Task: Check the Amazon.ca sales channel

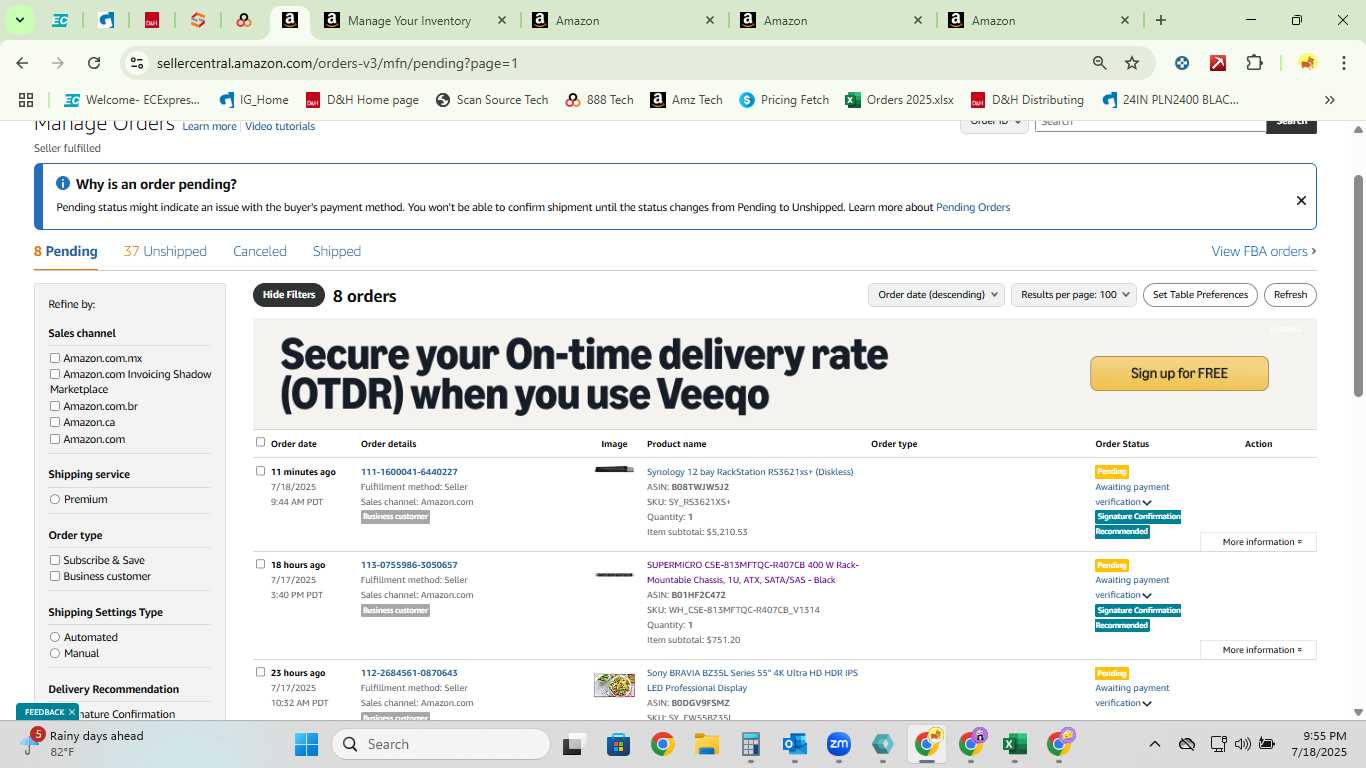Action: click(x=55, y=422)
